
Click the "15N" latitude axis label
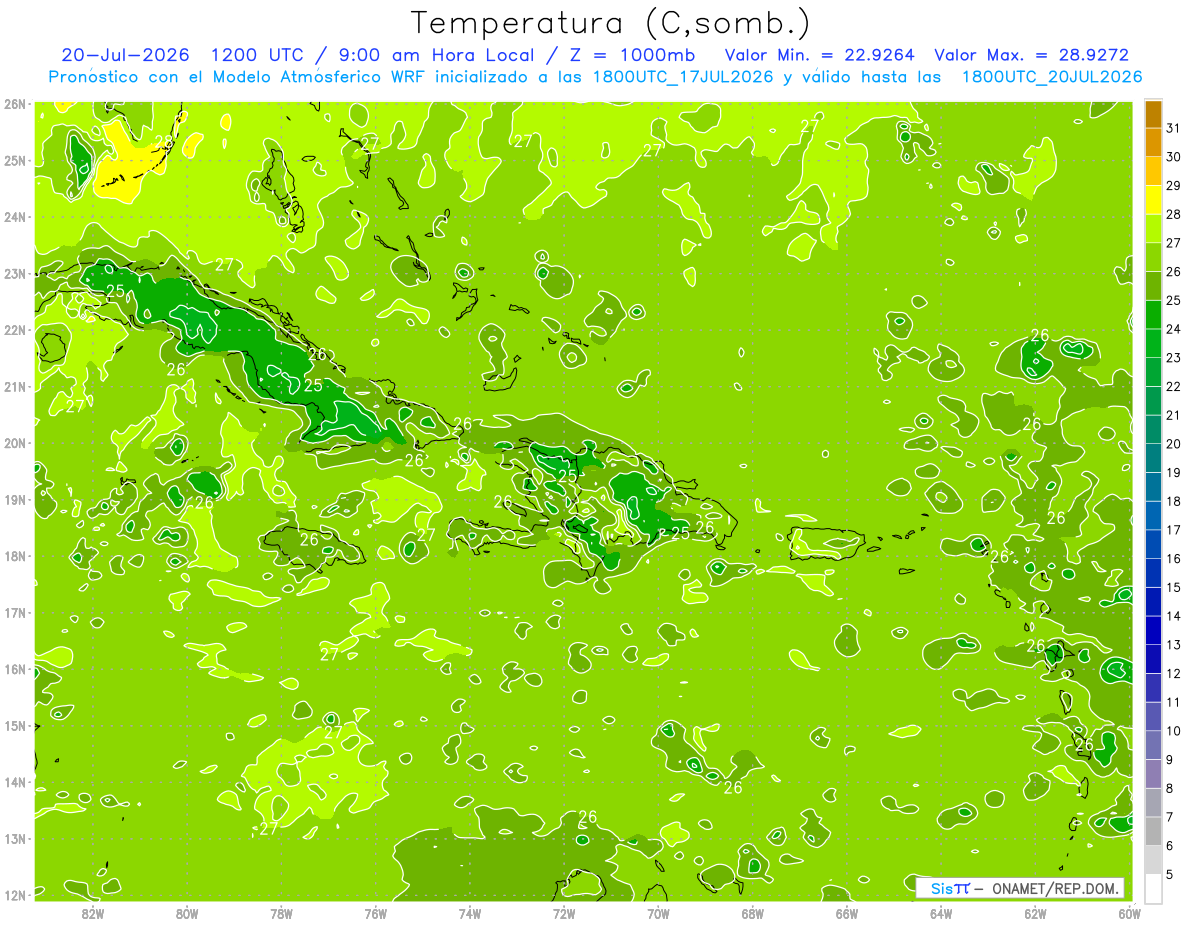(14, 726)
